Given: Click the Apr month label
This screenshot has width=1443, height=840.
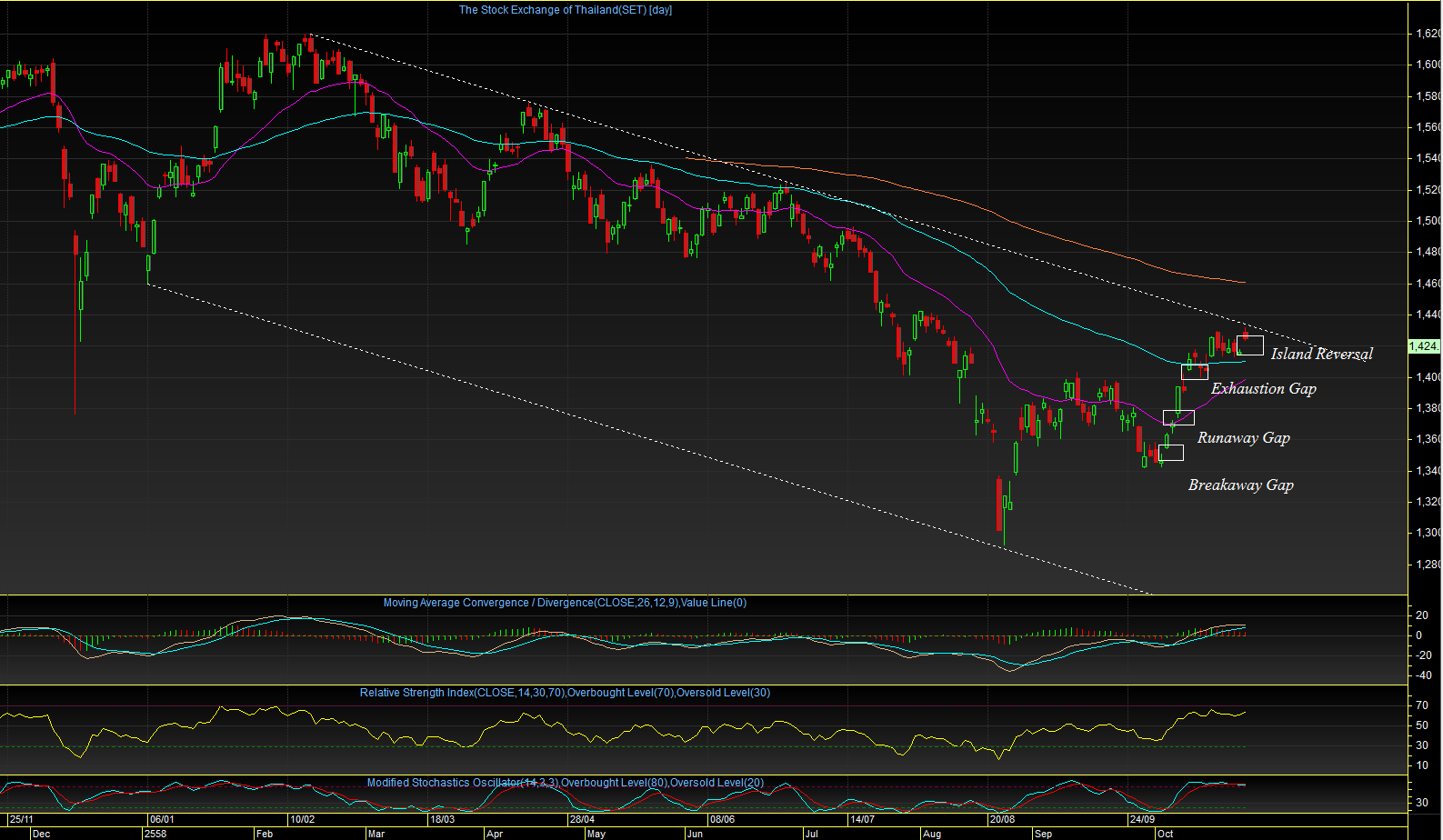Looking at the screenshot, I should [x=495, y=834].
